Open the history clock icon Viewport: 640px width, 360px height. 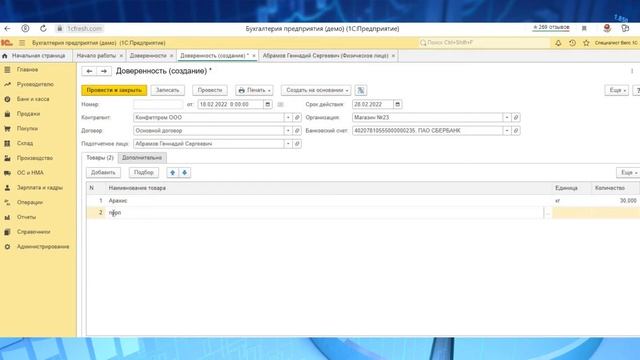pyautogui.click(x=572, y=43)
